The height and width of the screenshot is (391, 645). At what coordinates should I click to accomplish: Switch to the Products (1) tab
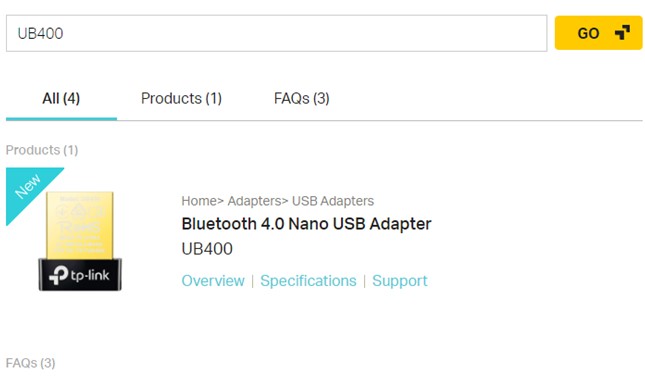181,99
